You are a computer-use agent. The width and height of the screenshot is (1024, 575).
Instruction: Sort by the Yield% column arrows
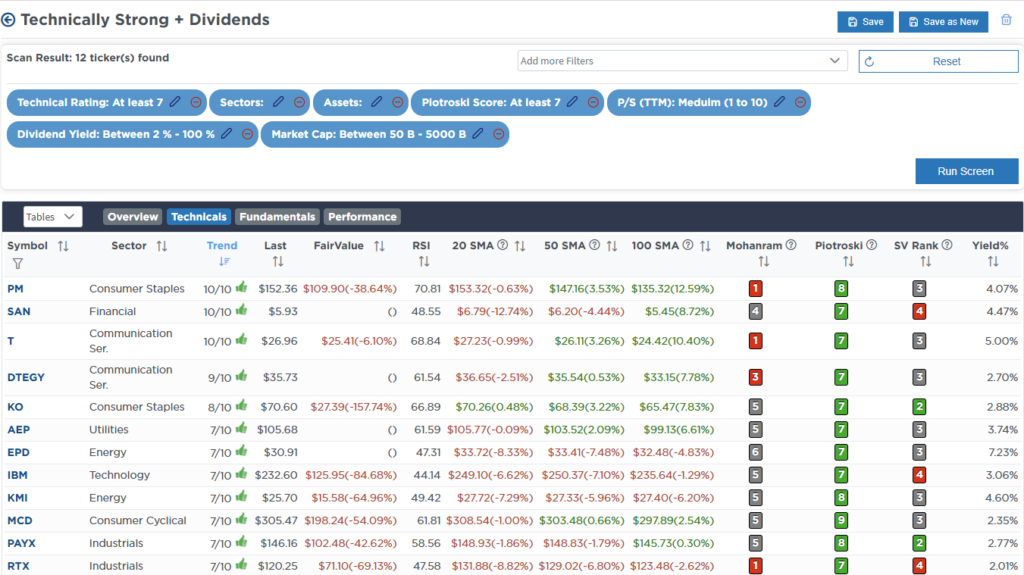point(993,261)
